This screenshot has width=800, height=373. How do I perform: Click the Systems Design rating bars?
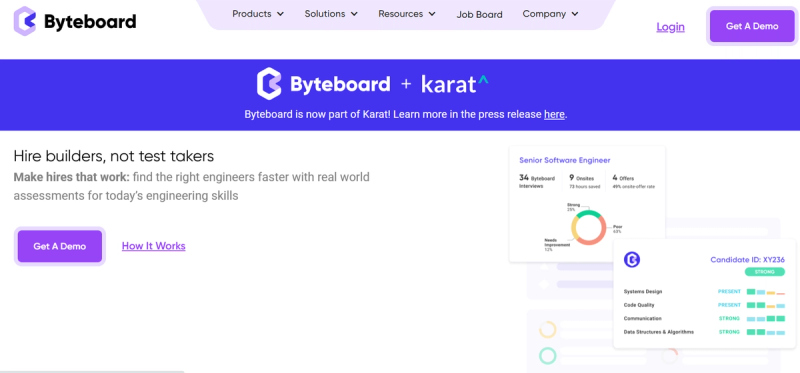pyautogui.click(x=766, y=292)
